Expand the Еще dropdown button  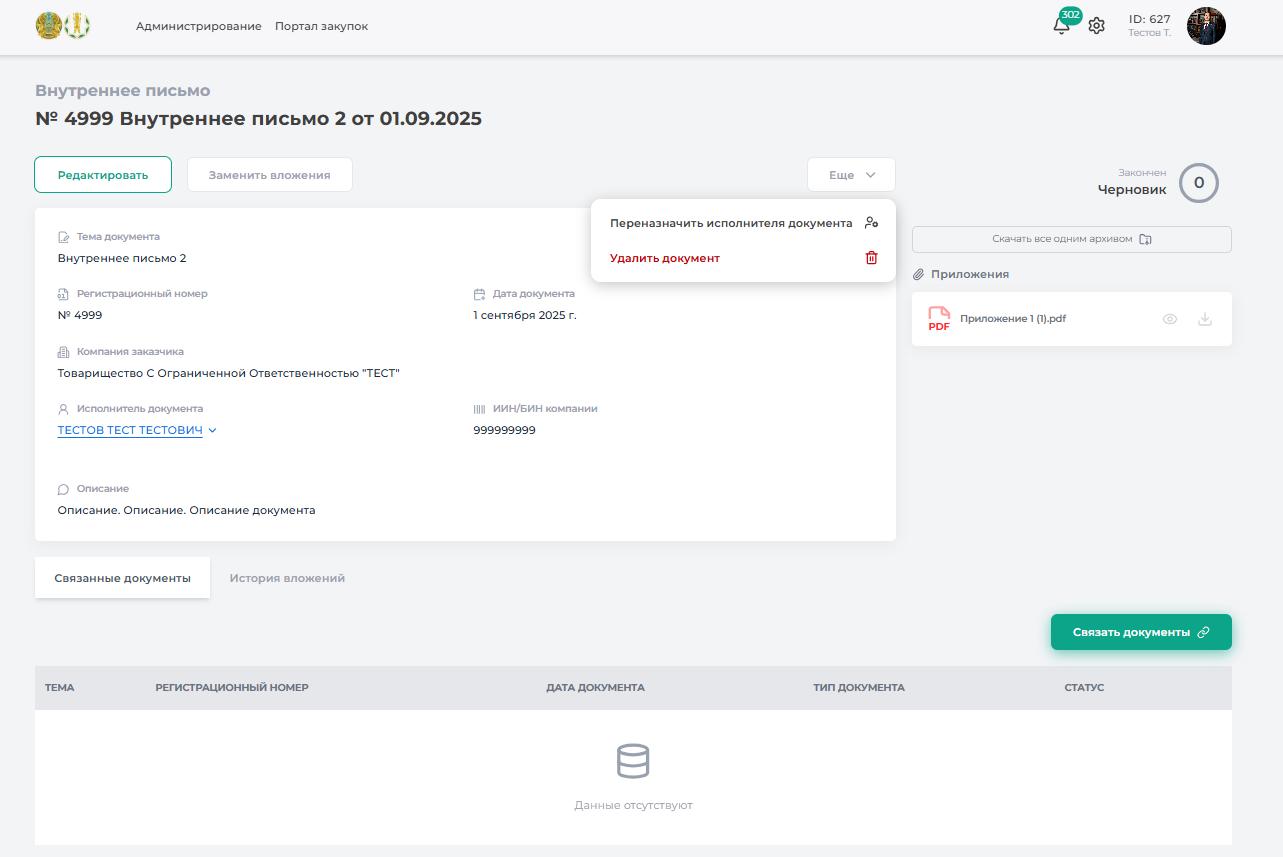click(x=851, y=175)
